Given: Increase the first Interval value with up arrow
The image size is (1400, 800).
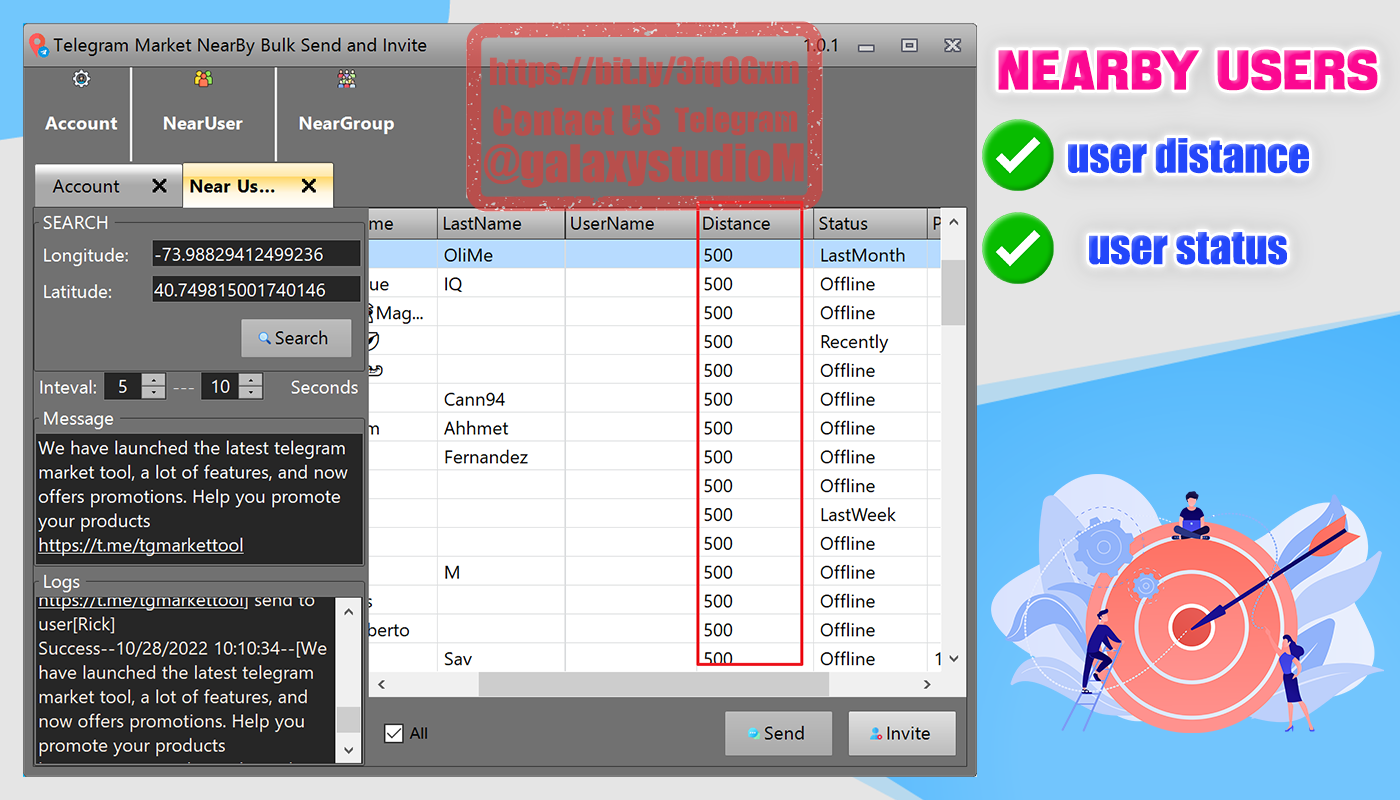Looking at the screenshot, I should tap(152, 381).
